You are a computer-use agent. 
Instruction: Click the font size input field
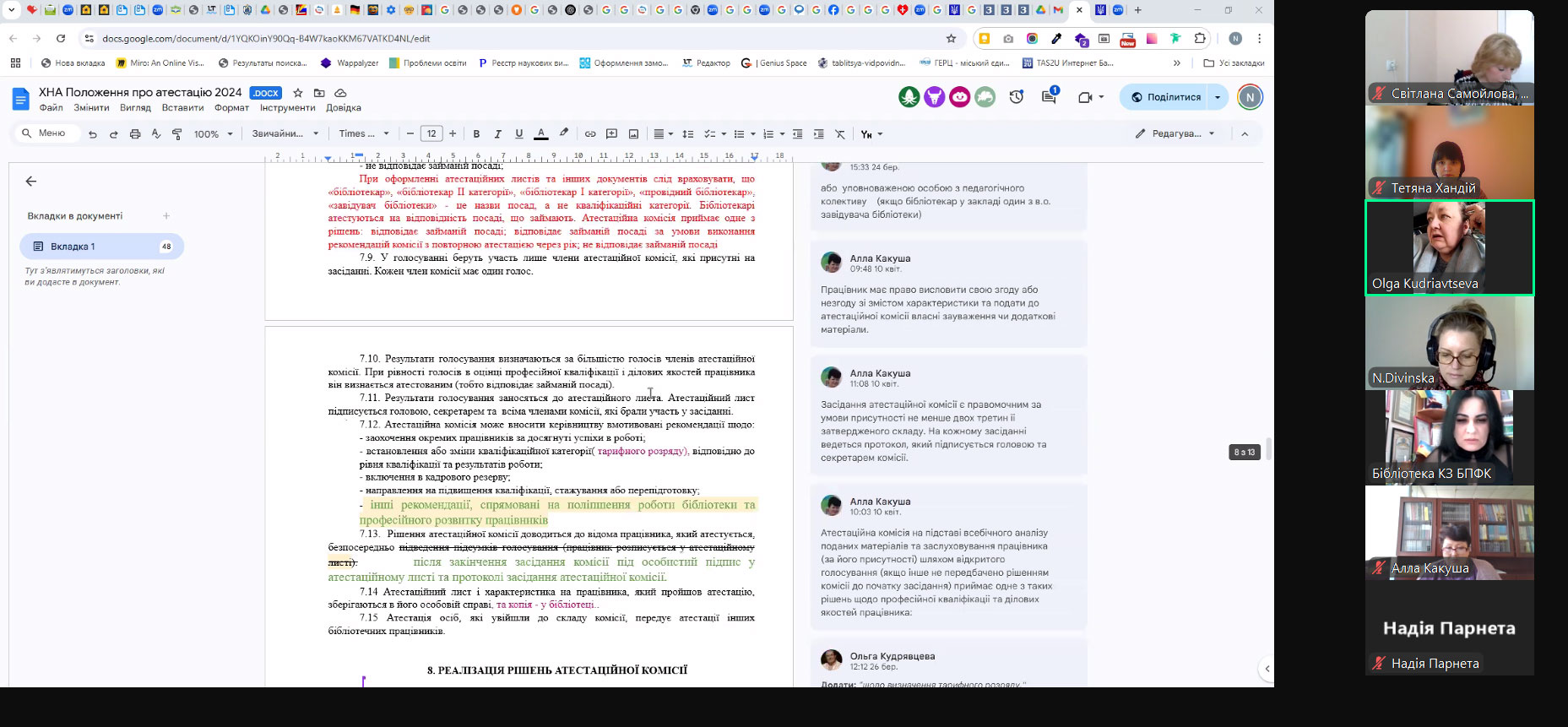point(431,134)
